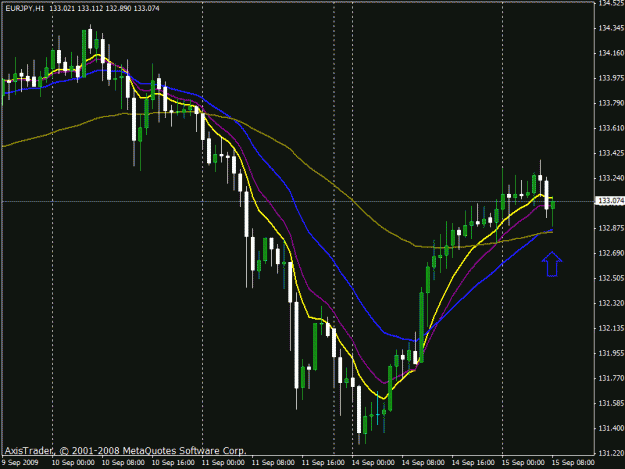This screenshot has width=625, height=469.
Task: Click price level 131.585 on the scale
Action: pos(611,403)
